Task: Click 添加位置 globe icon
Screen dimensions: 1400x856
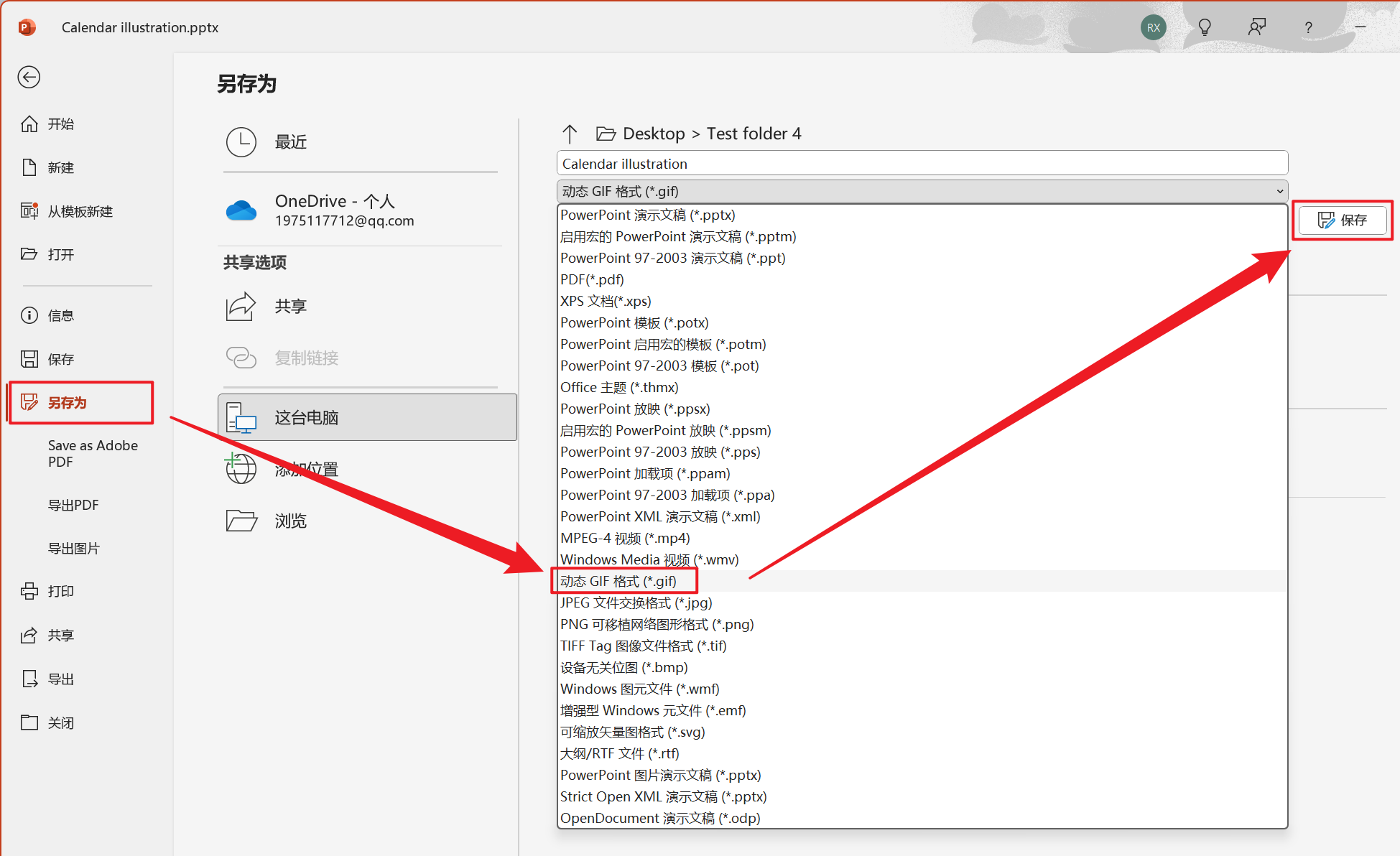Action: 241,469
